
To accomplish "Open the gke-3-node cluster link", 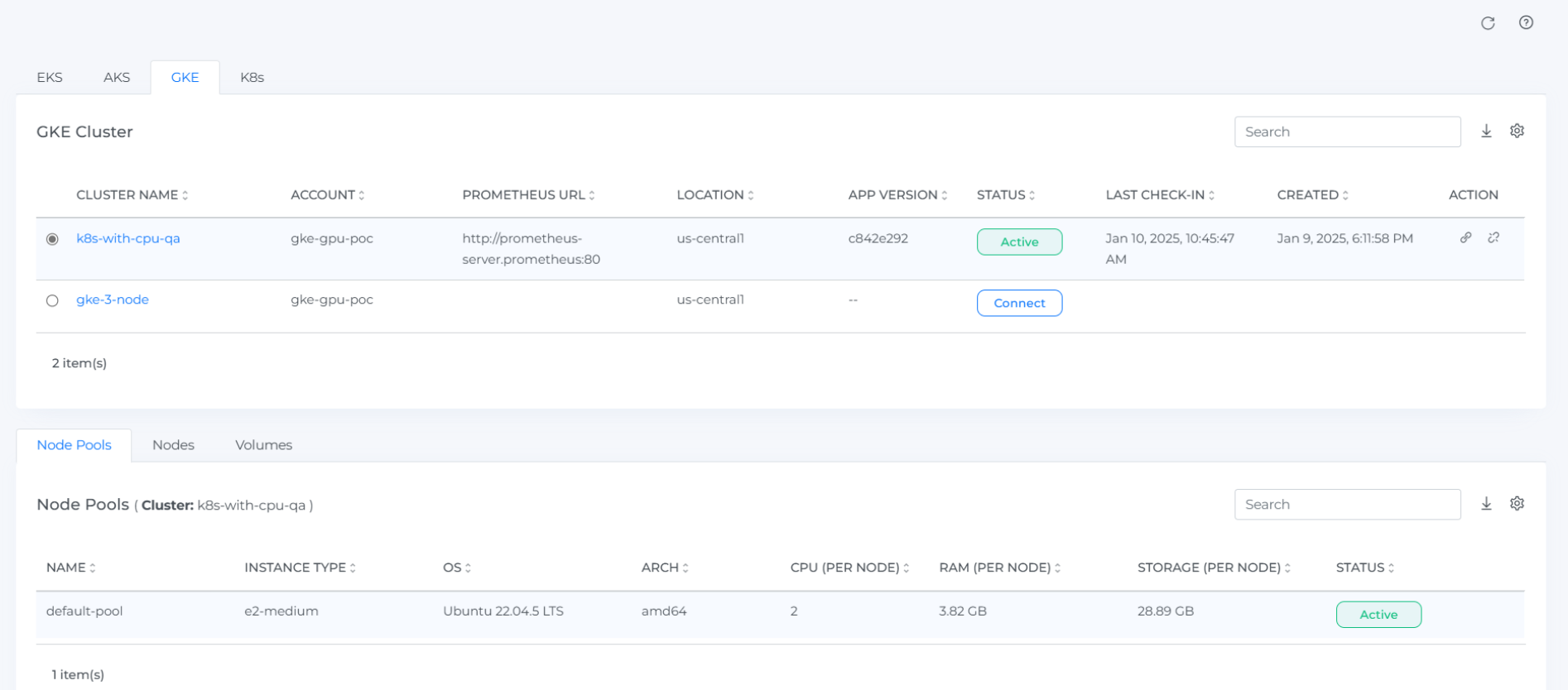I will [113, 299].
